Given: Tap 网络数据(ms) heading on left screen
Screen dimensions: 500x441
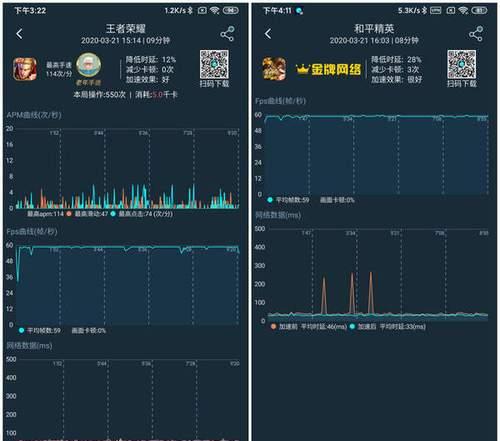Looking at the screenshot, I should 29,346.
